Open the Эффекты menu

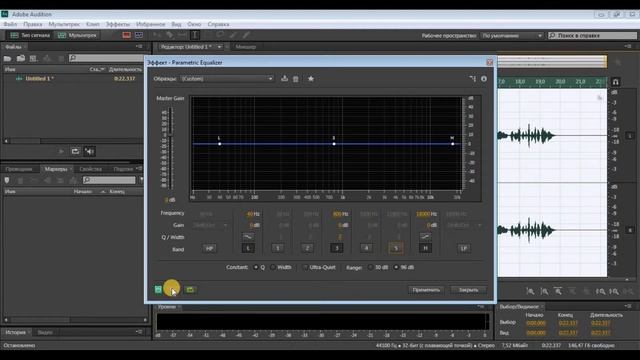coord(118,24)
